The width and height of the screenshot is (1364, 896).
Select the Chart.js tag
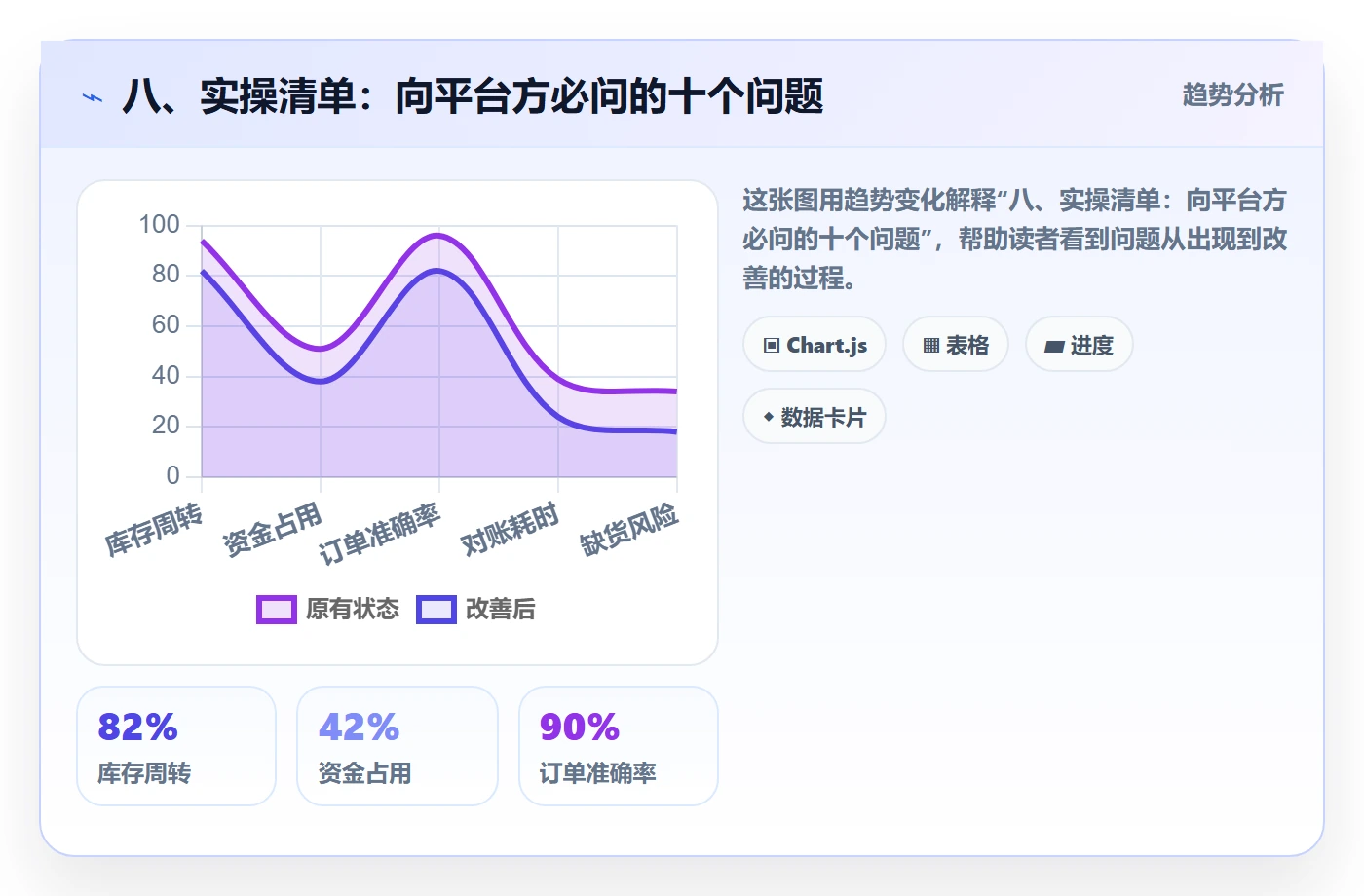[815, 345]
